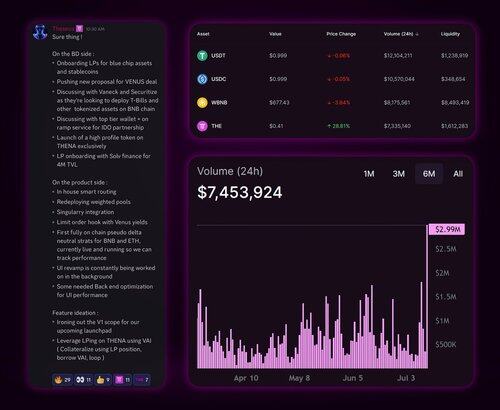The image size is (500, 410).
Task: Switch the chart range to 3M
Action: [399, 174]
